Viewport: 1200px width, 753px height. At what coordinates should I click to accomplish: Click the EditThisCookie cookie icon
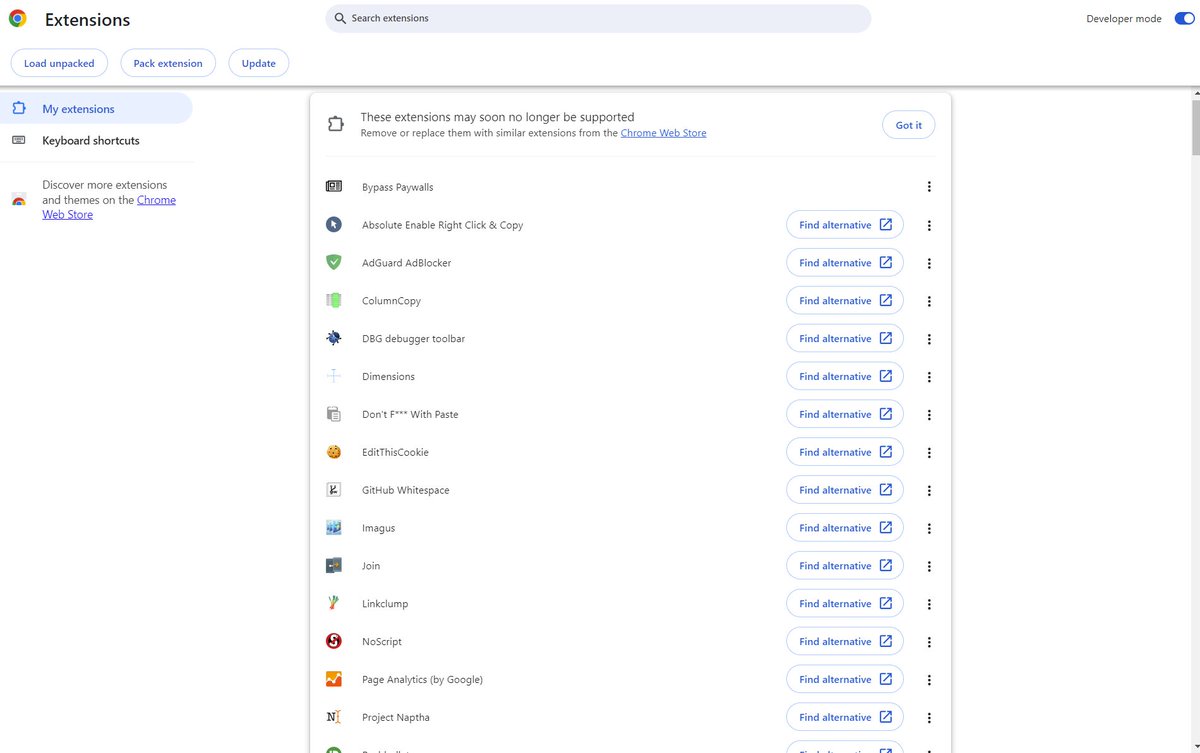pos(334,452)
